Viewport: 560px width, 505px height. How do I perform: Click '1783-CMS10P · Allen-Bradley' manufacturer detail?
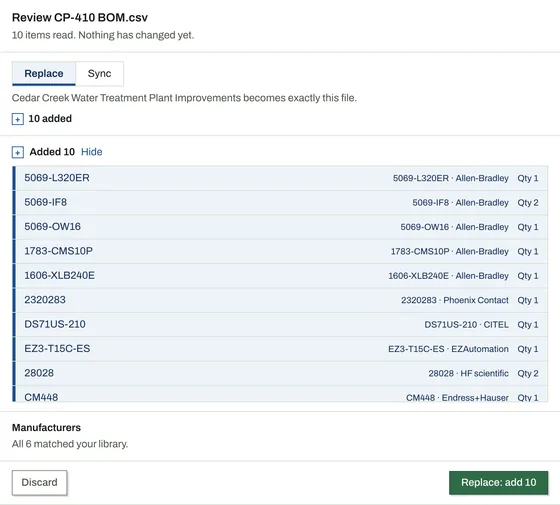(450, 251)
